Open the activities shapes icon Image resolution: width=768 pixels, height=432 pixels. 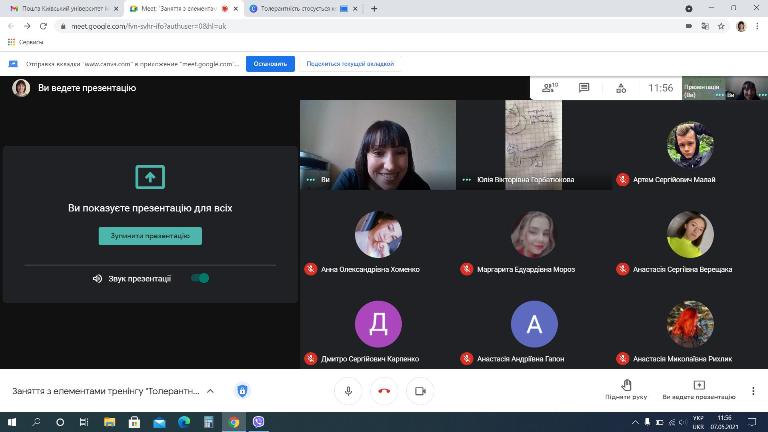click(621, 88)
